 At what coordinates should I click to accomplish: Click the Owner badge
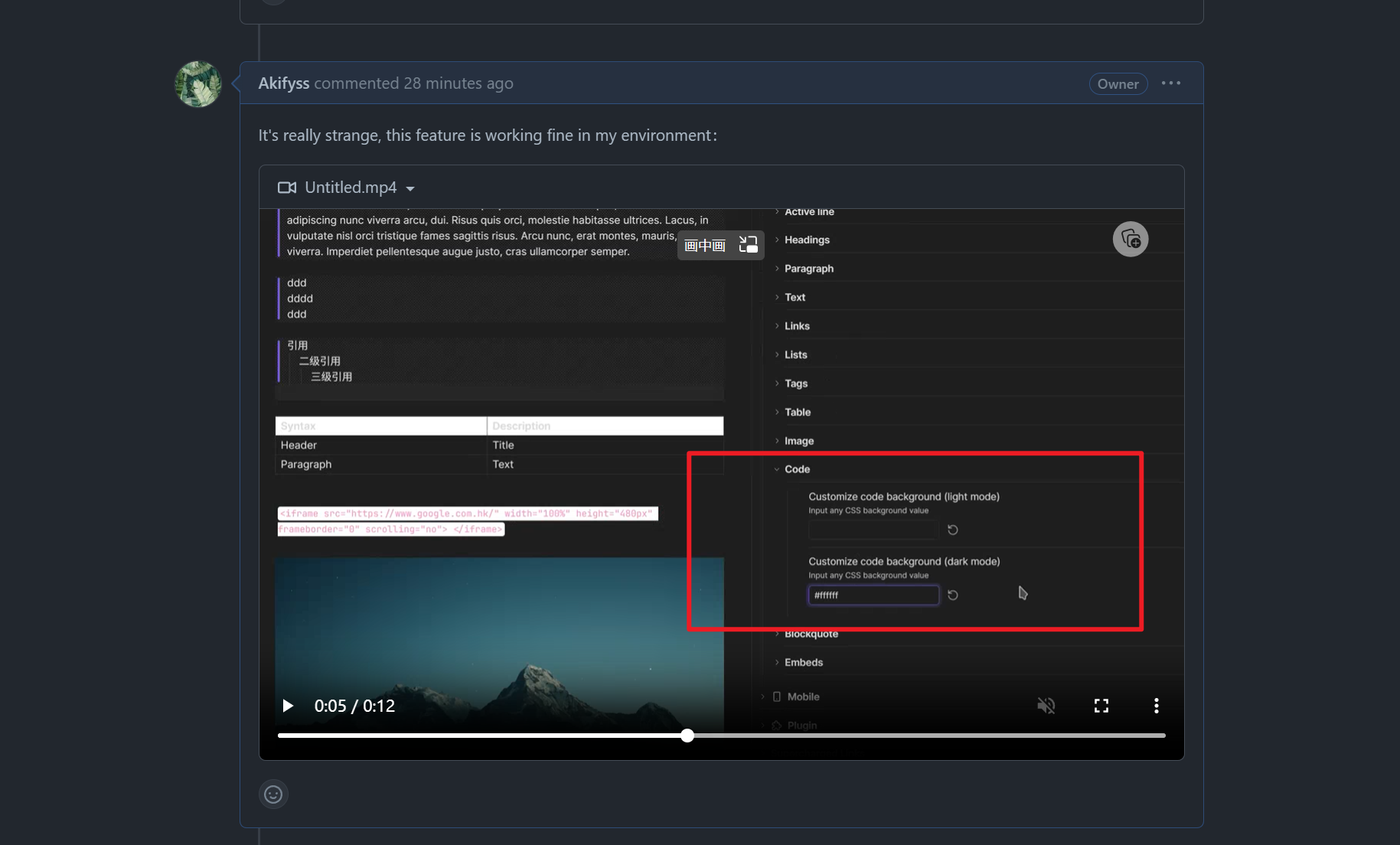tap(1118, 83)
